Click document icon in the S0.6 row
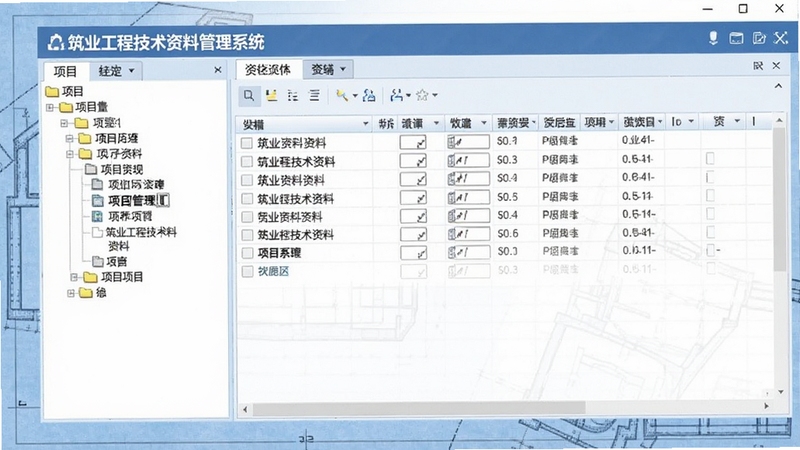The width and height of the screenshot is (800, 450). click(x=451, y=234)
